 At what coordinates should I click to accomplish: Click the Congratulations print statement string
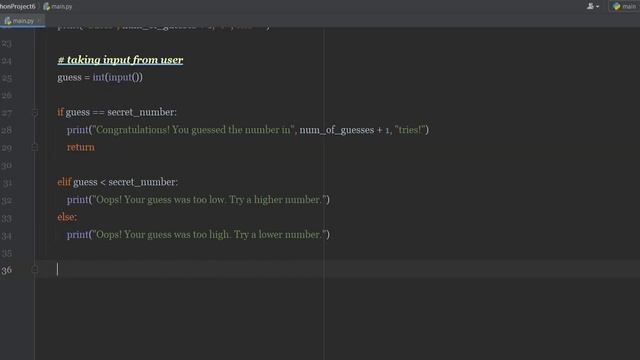pos(193,130)
